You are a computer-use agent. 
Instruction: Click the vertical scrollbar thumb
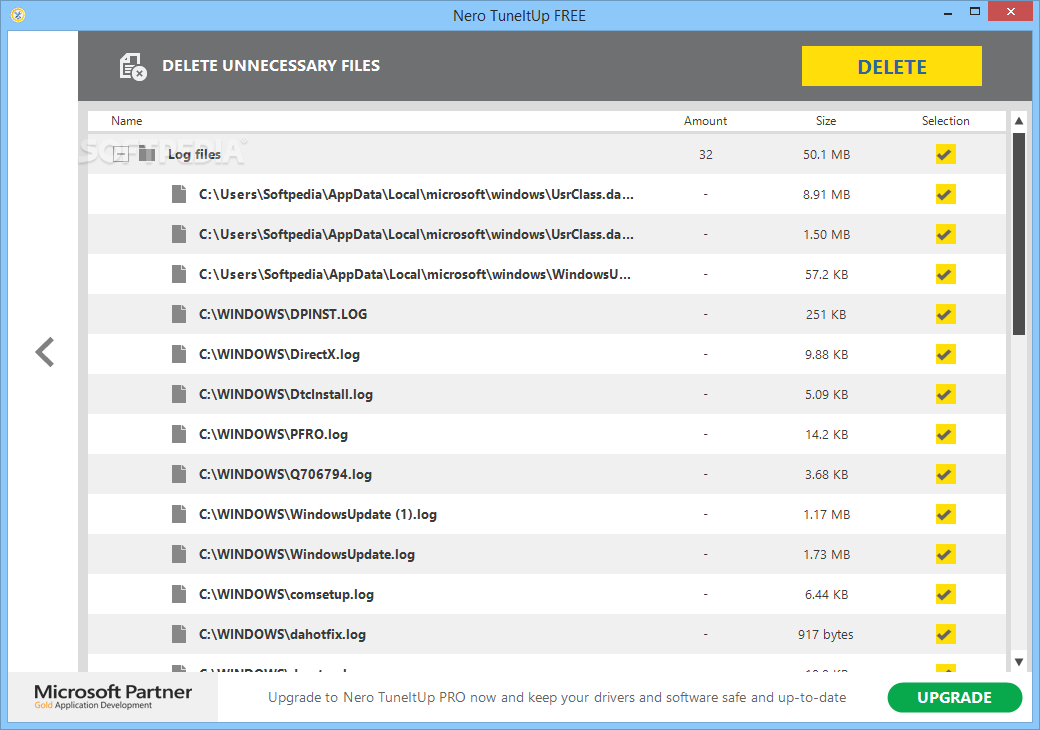[1019, 234]
